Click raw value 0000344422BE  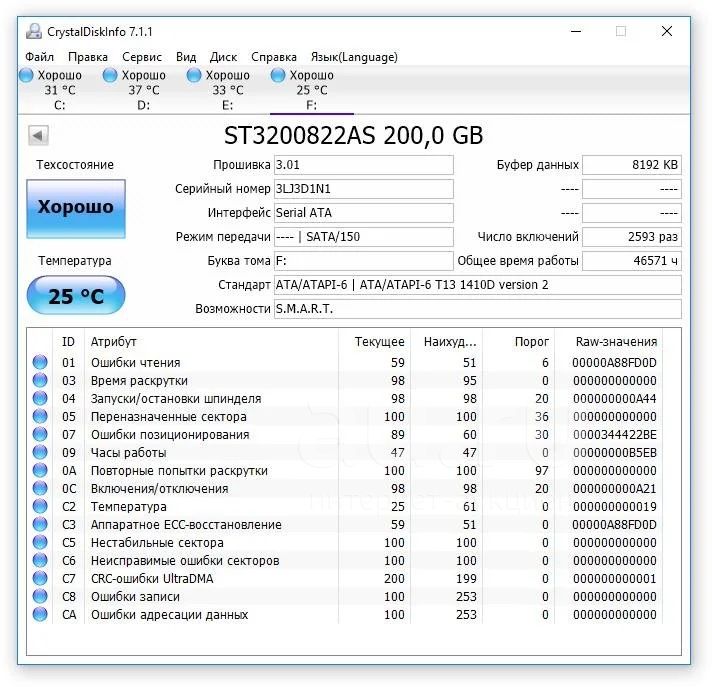click(614, 435)
